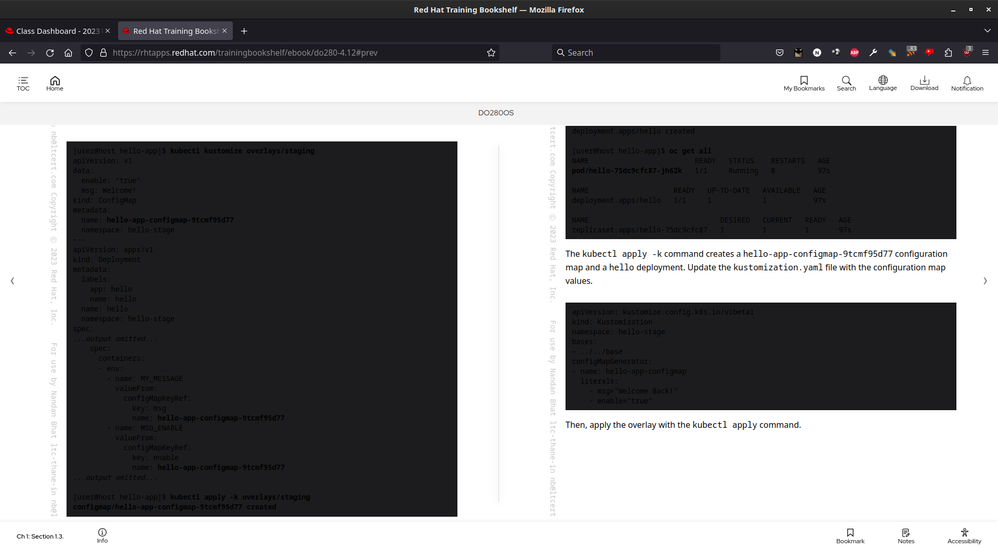Click the shield tracking protection icon
The height and width of the screenshot is (549, 998).
coord(89,53)
